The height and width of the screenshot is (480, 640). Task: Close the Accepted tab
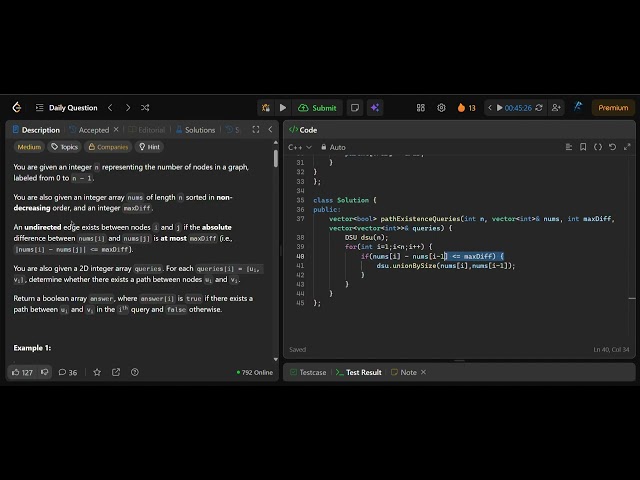coord(116,129)
